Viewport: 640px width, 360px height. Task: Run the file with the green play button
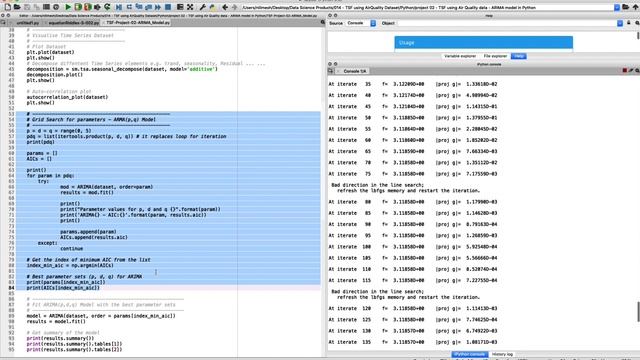coord(68,7)
